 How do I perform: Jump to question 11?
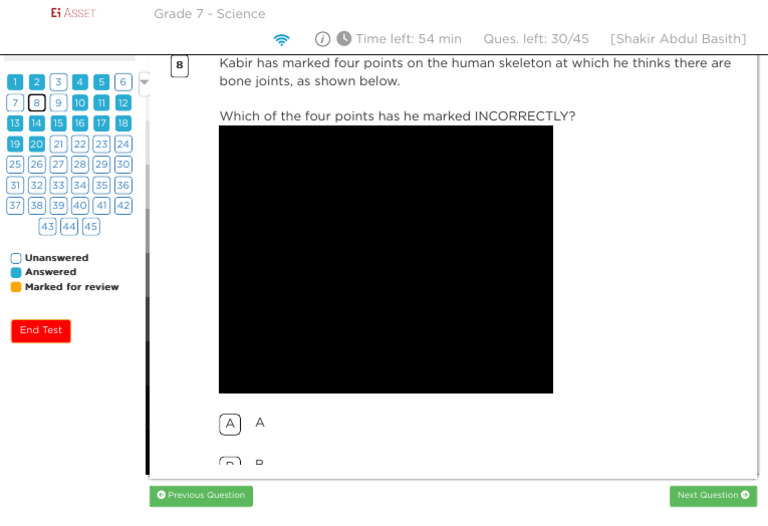click(x=101, y=102)
